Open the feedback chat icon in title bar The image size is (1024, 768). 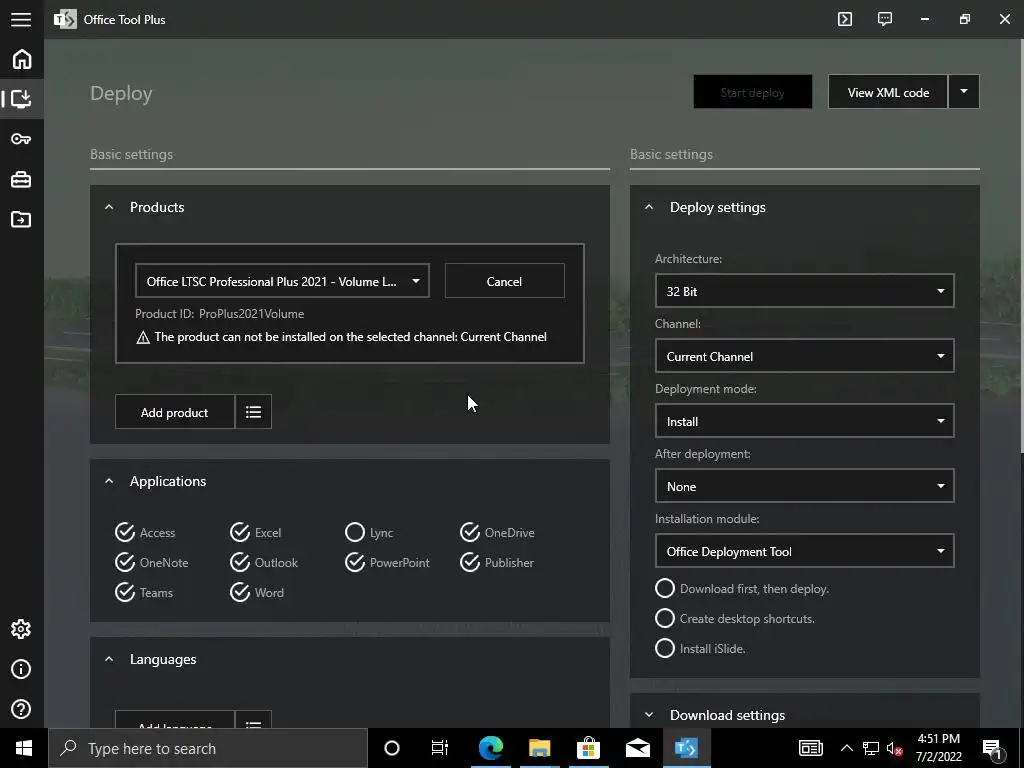(x=885, y=19)
